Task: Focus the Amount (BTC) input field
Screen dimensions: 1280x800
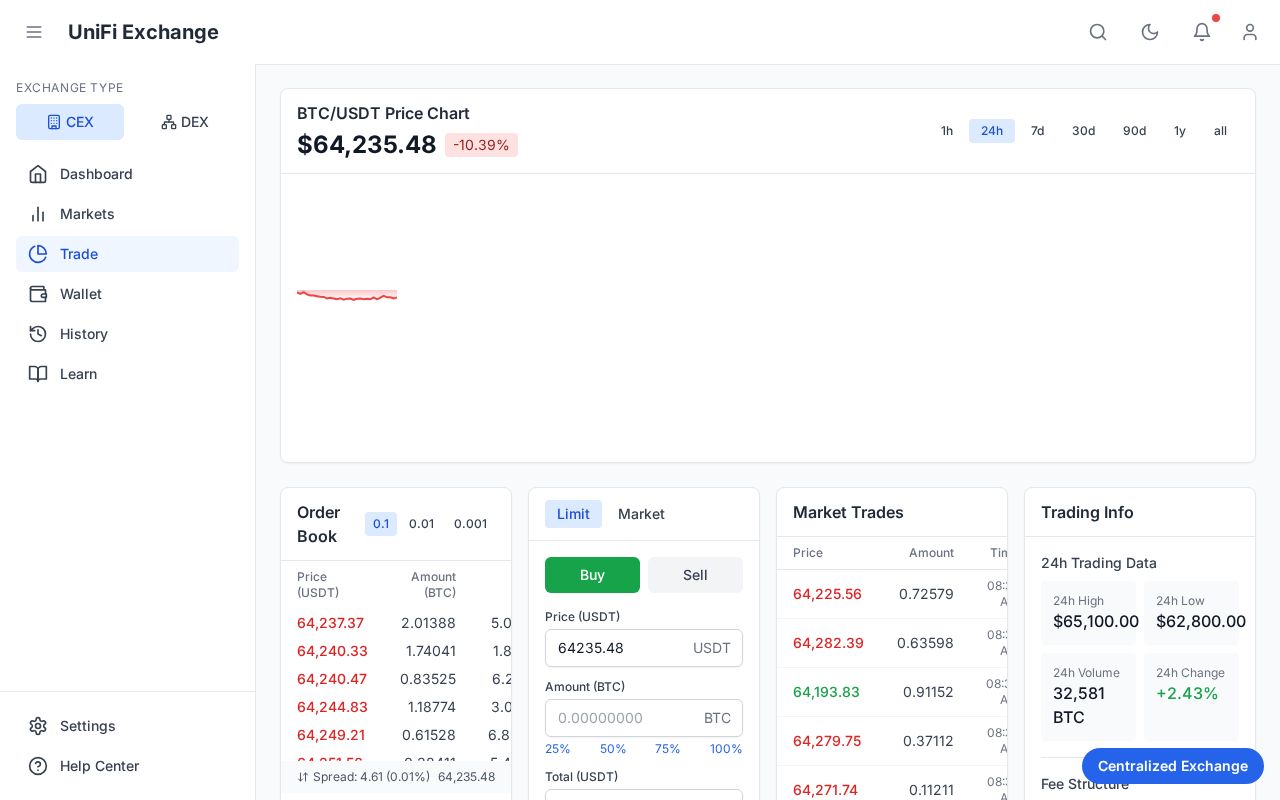Action: coord(644,718)
